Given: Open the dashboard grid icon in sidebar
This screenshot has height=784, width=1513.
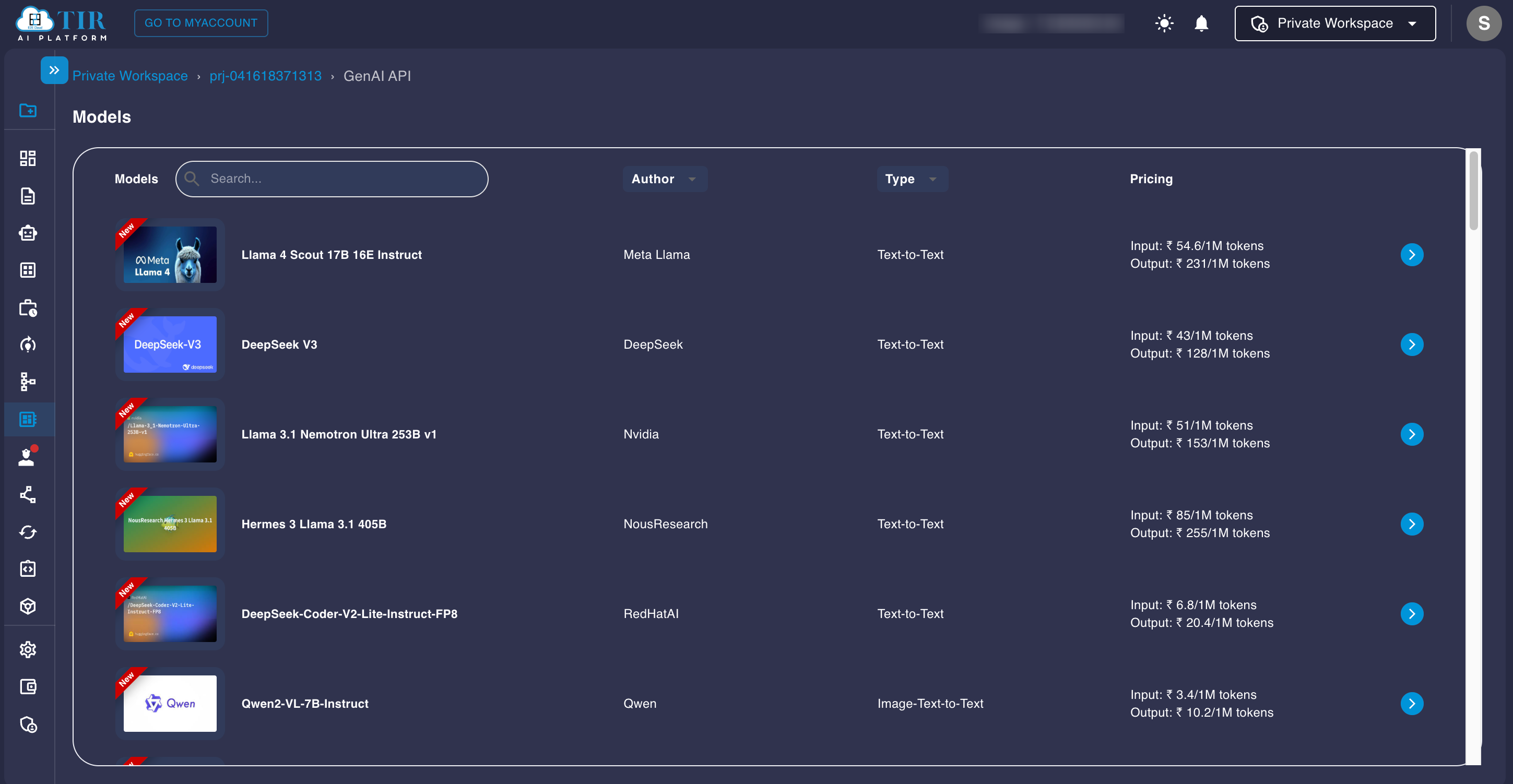Looking at the screenshot, I should 28,158.
